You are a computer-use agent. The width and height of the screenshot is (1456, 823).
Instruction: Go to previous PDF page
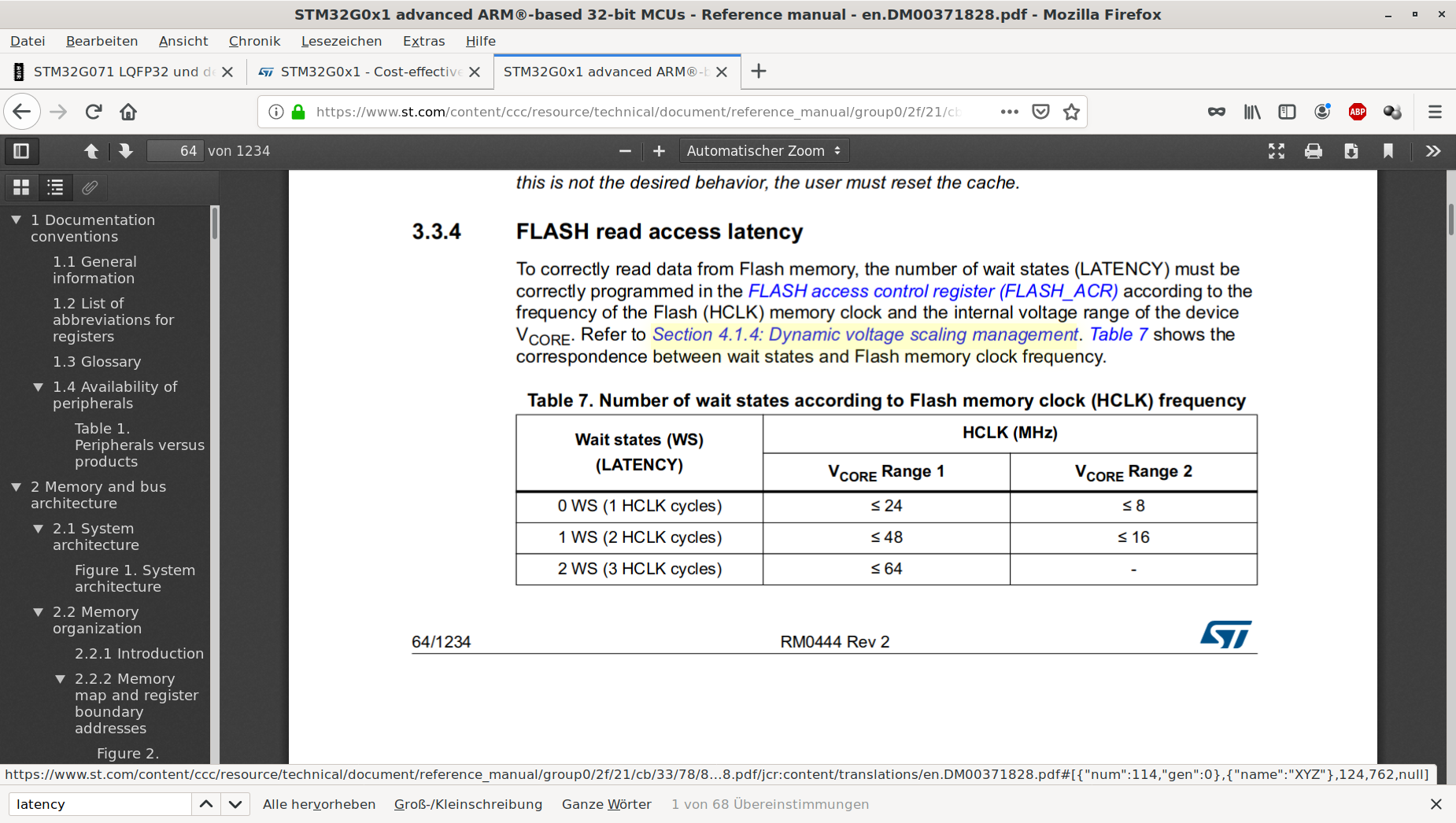(91, 150)
